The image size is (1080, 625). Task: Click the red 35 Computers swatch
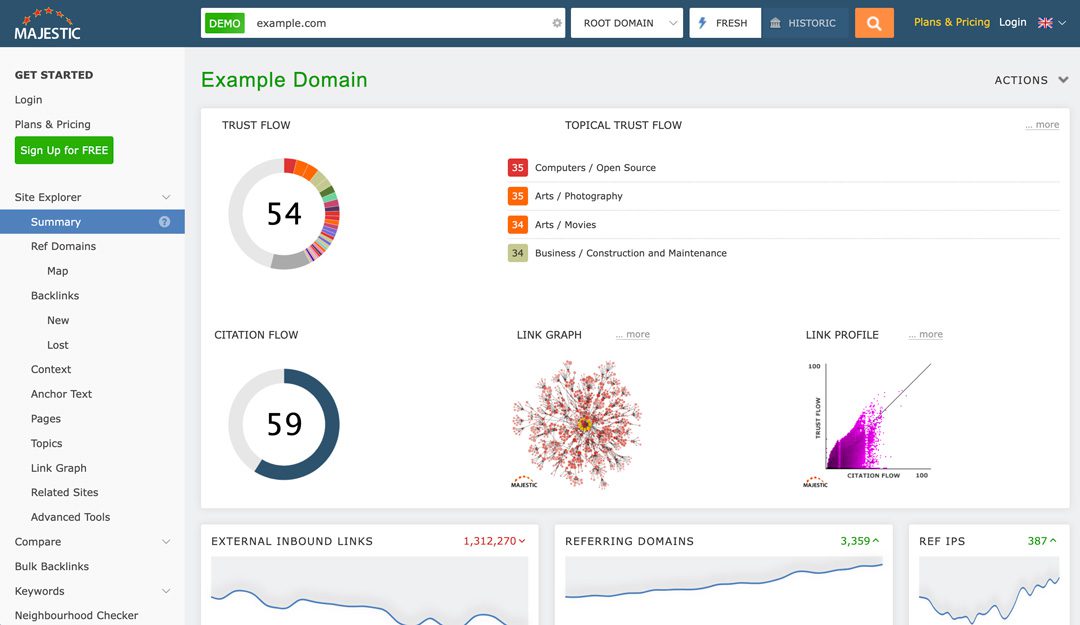tap(517, 167)
